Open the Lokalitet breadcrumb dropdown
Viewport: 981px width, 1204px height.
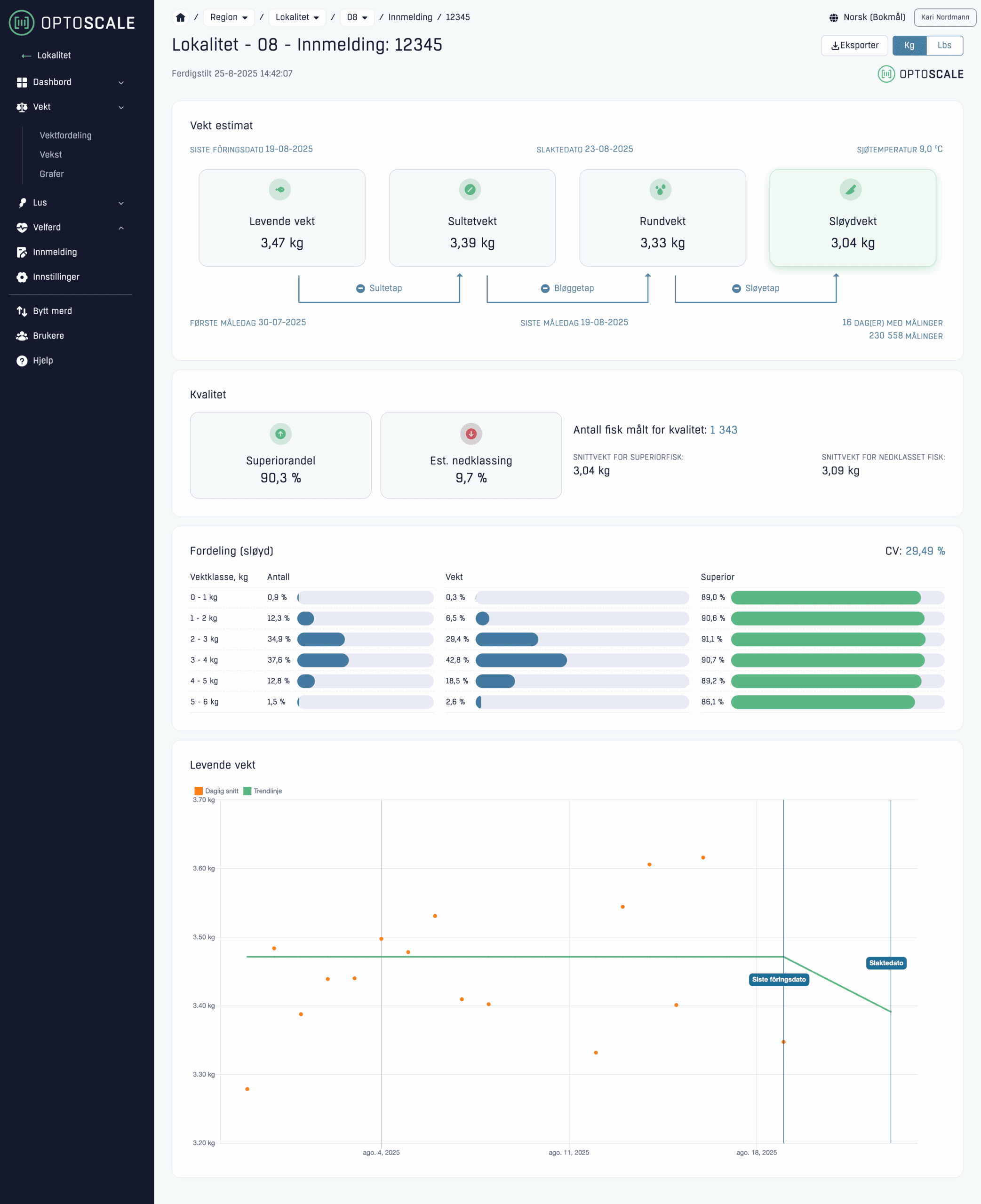click(x=297, y=17)
